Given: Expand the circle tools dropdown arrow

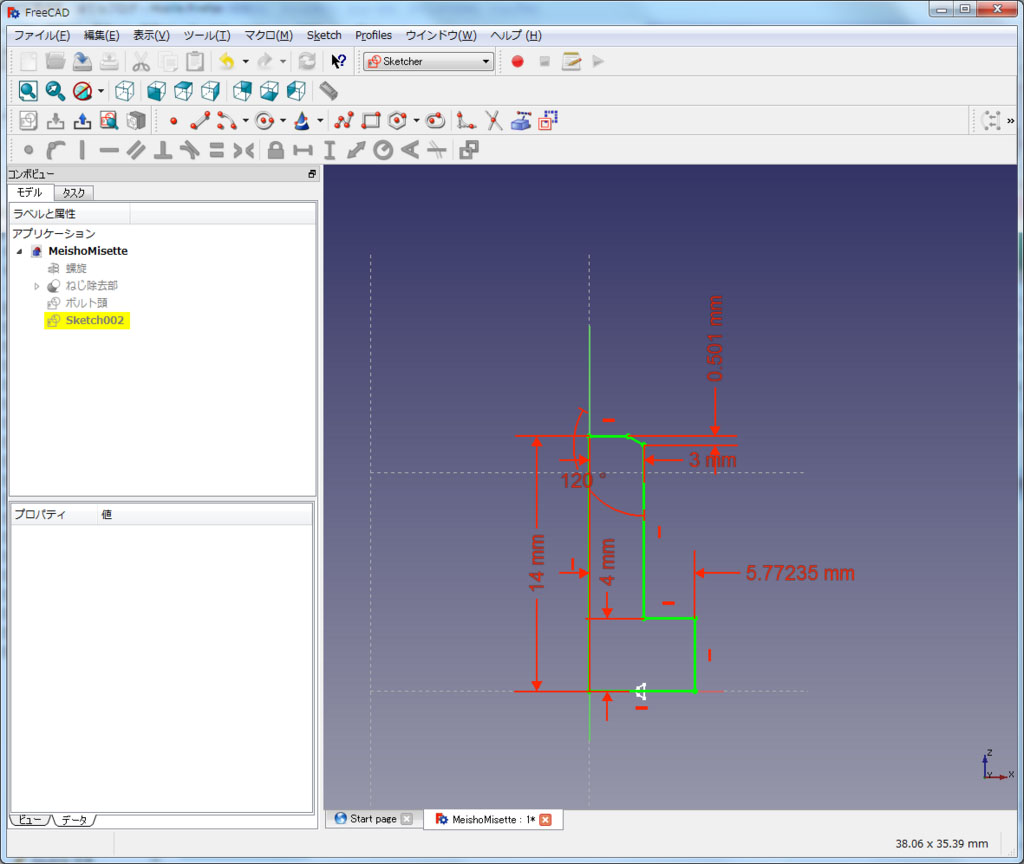Looking at the screenshot, I should [x=283, y=121].
